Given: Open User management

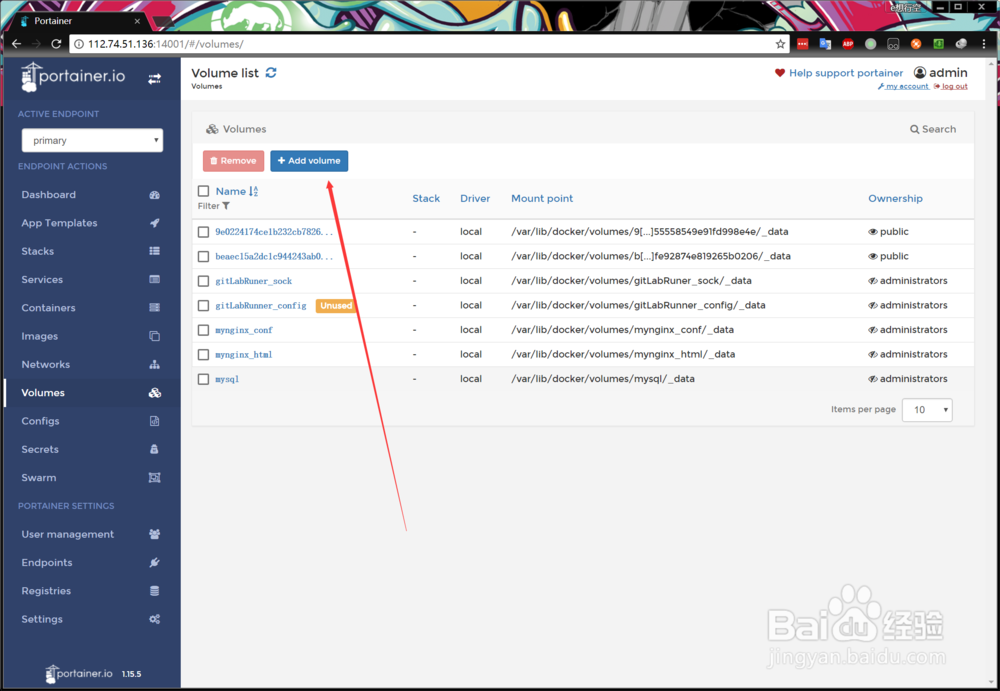Looking at the screenshot, I should pos(66,534).
